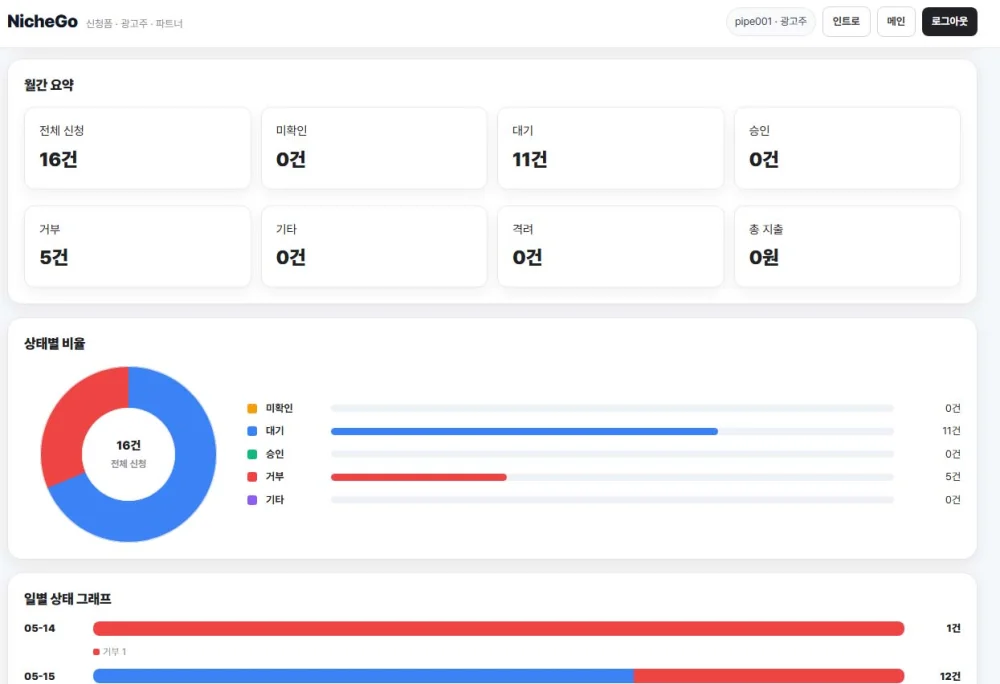Click the NicheGo logo
Viewport: 1000px width, 684px height.
[42, 22]
